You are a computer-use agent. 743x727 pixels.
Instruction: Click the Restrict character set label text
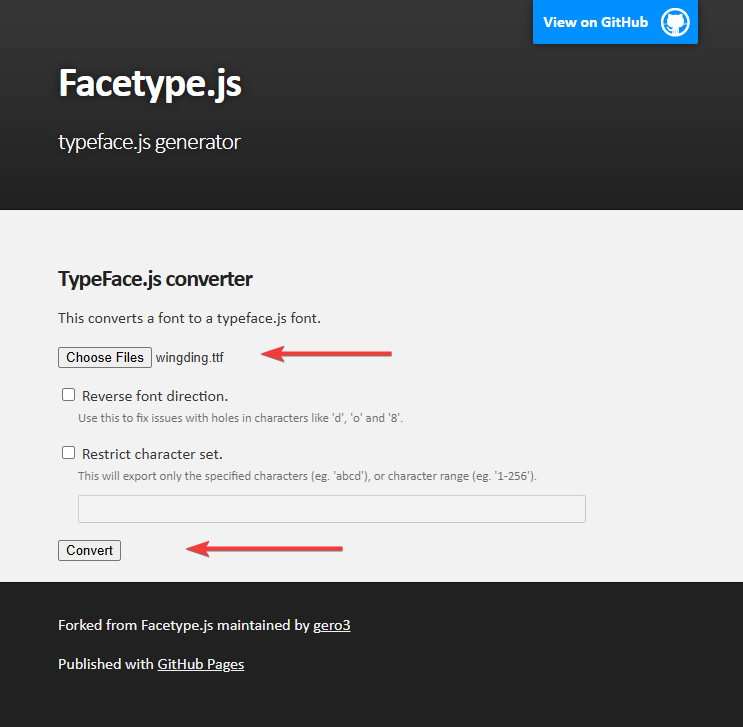pos(152,454)
